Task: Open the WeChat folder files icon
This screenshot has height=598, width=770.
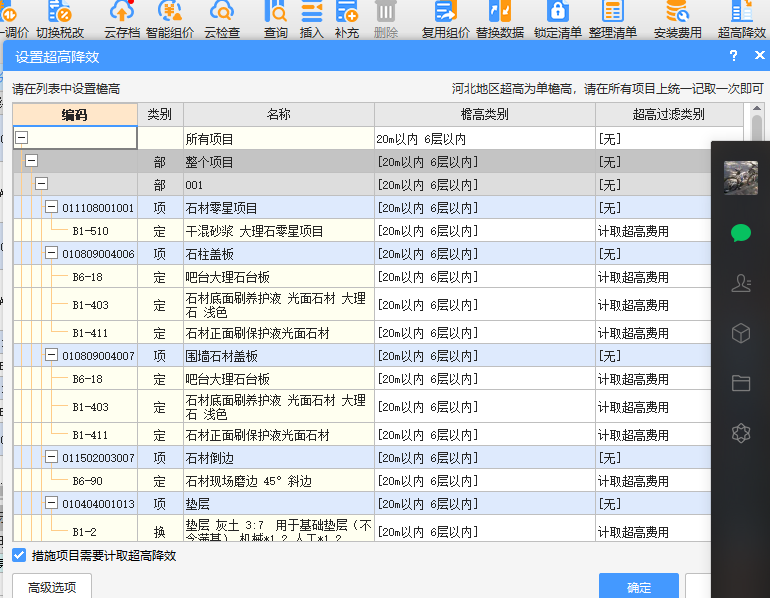Action: click(x=741, y=383)
